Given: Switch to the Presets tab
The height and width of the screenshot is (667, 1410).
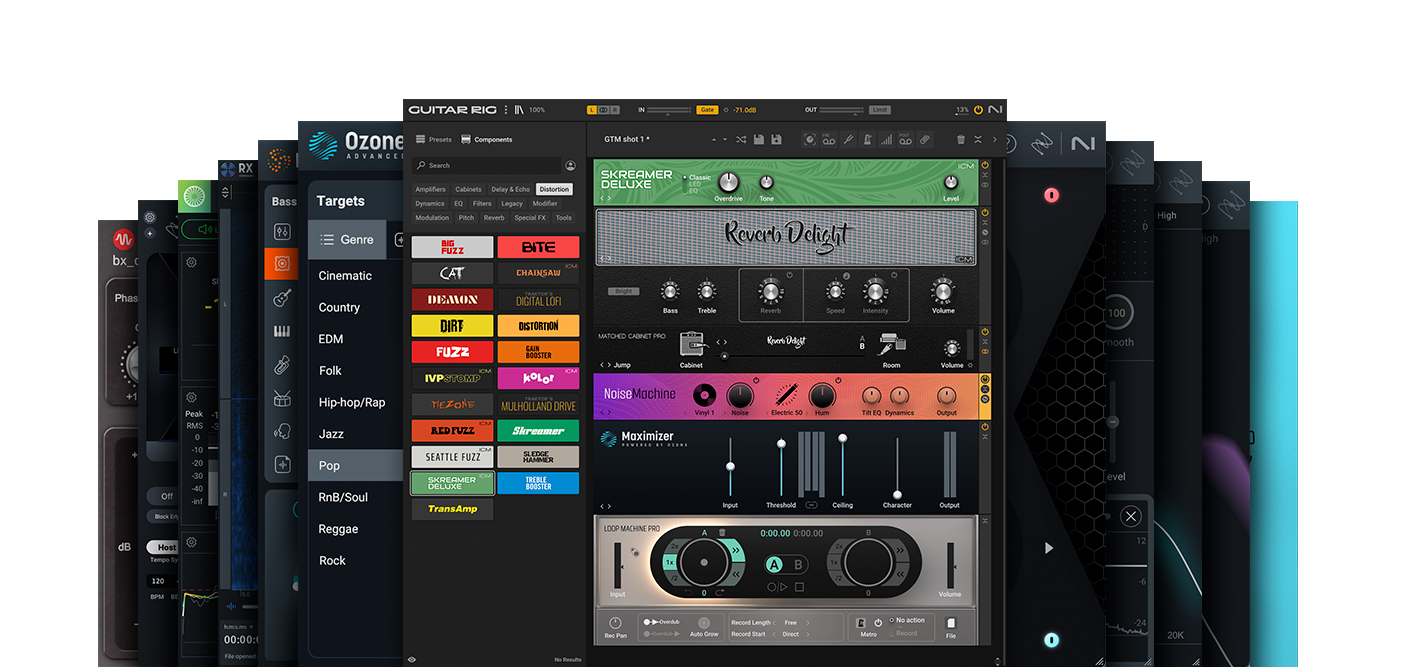Looking at the screenshot, I should [x=434, y=139].
